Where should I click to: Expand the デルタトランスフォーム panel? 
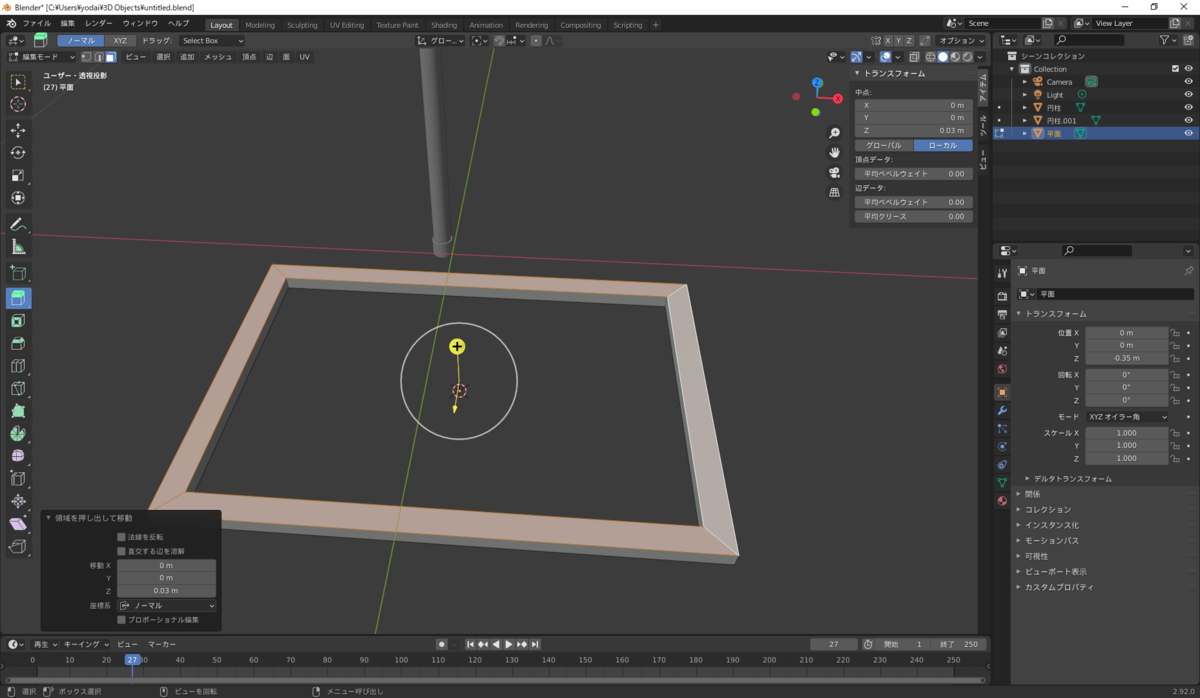[x=1071, y=479]
